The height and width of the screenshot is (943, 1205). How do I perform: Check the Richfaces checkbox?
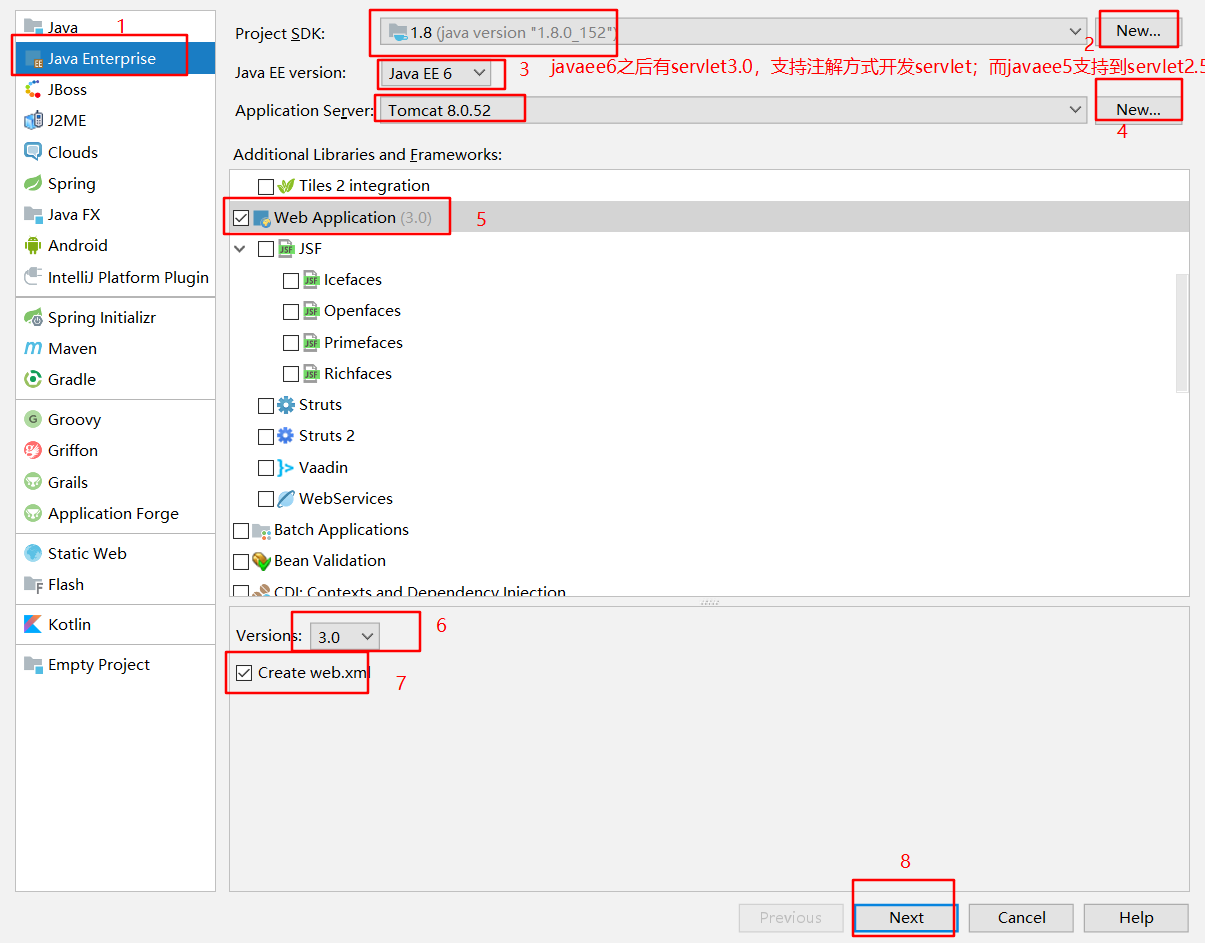(x=291, y=374)
